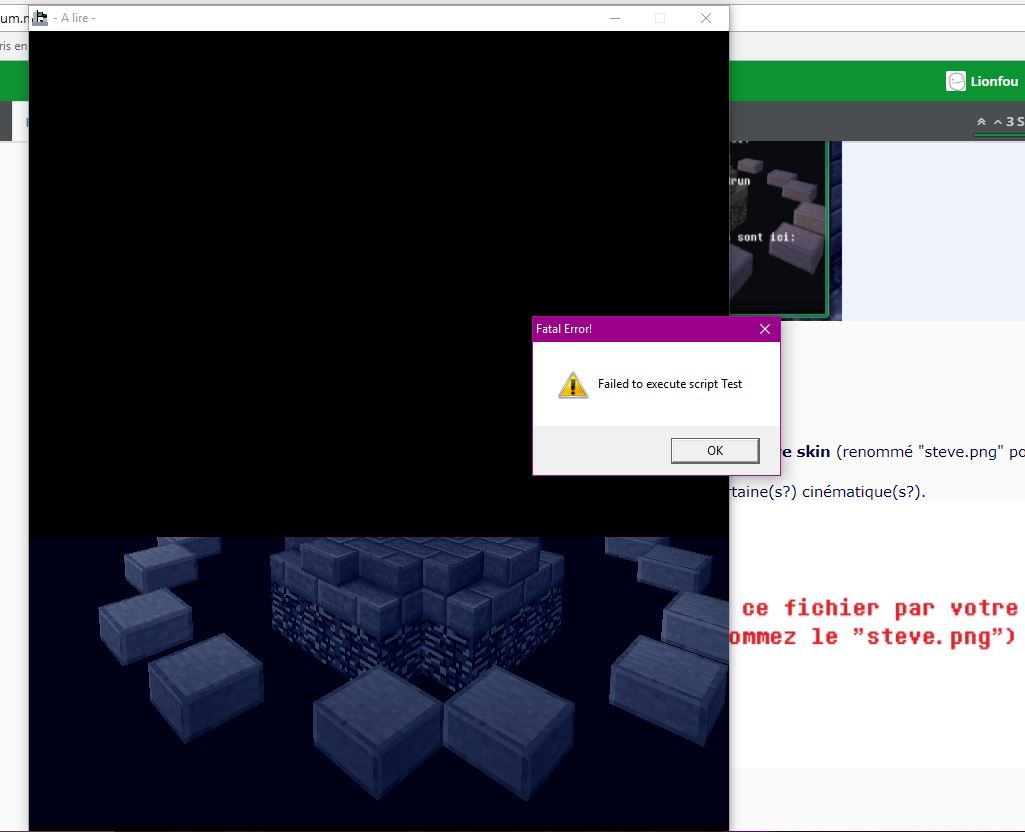
Task: Minimize the 'A lire' game window
Action: coord(614,18)
